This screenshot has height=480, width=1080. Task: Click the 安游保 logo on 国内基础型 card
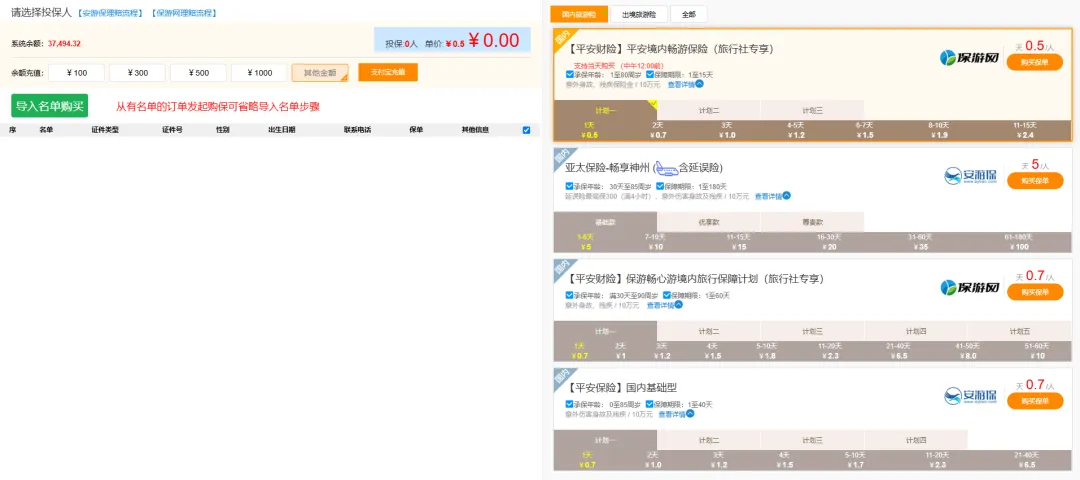970,396
